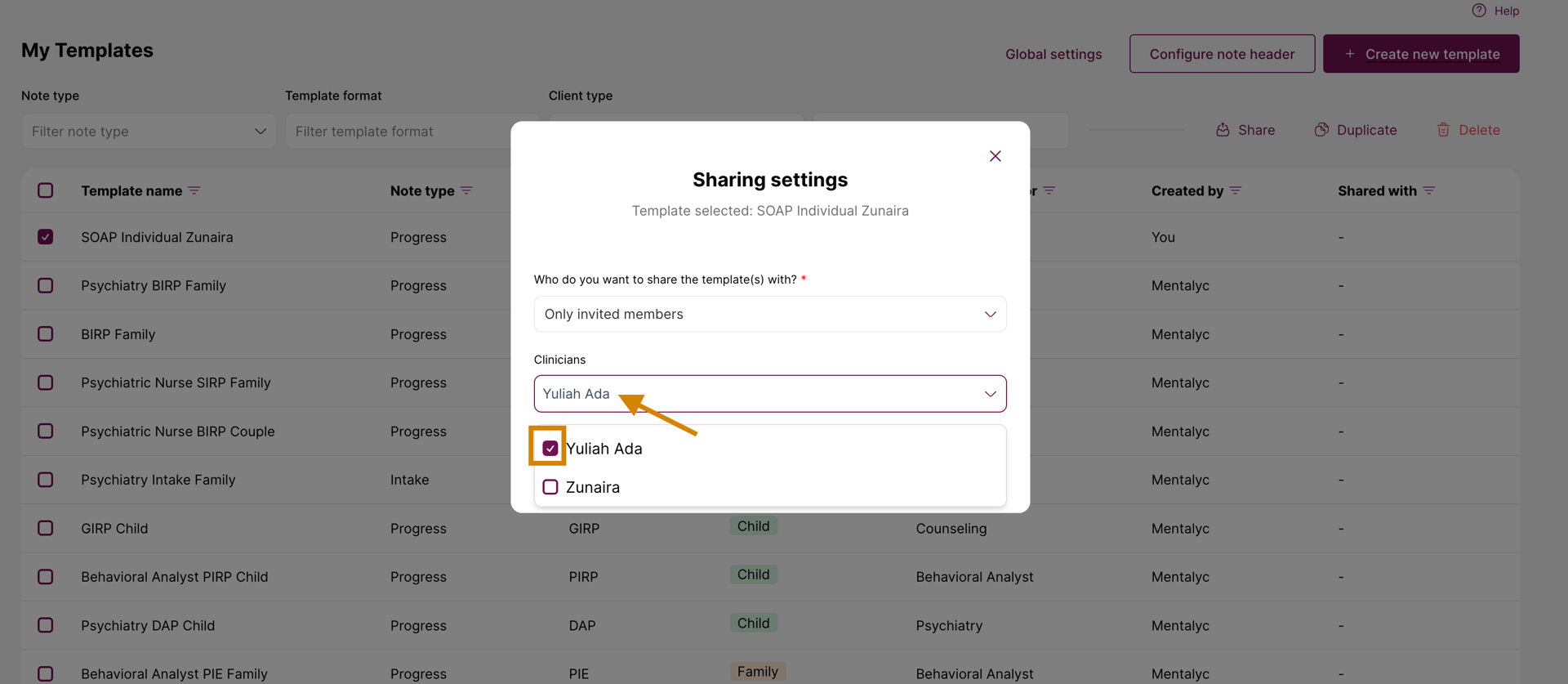The width and height of the screenshot is (1568, 684).
Task: Expand the Only invited members dropdown
Action: point(770,314)
